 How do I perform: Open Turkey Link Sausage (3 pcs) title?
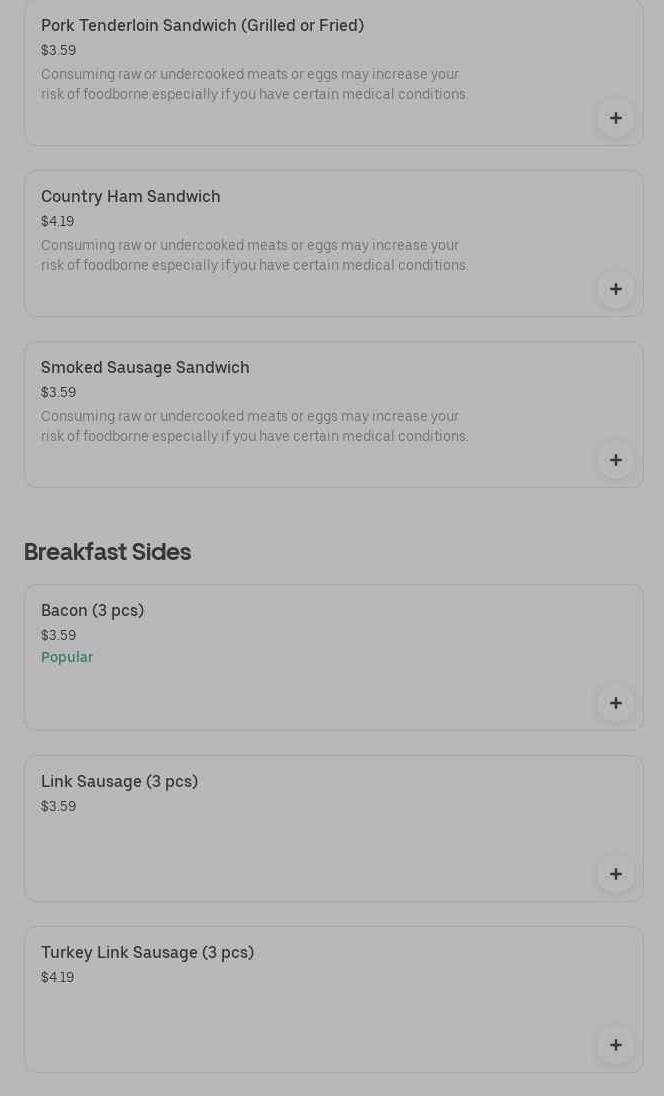[147, 953]
